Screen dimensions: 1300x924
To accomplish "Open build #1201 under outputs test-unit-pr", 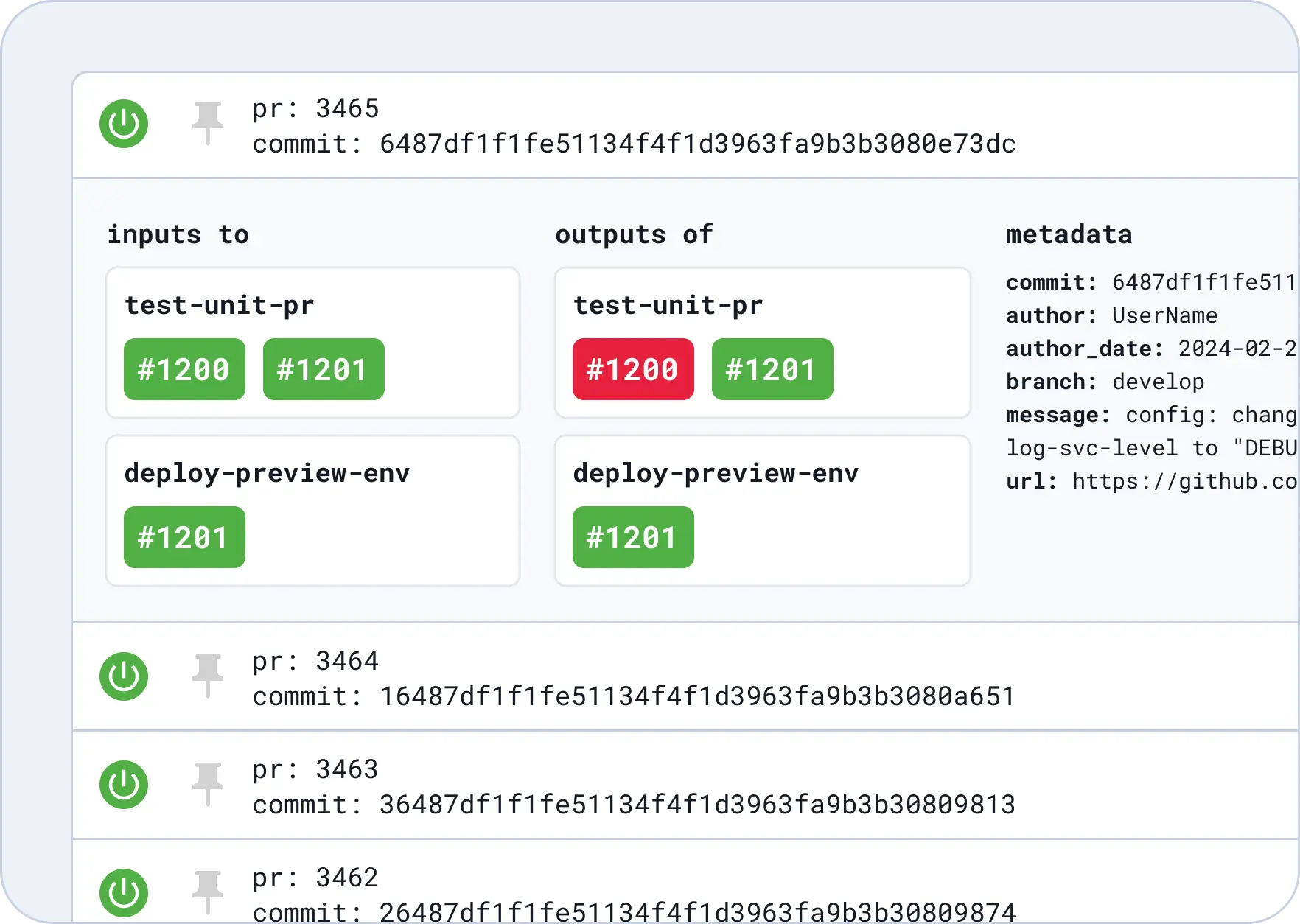I will (772, 369).
